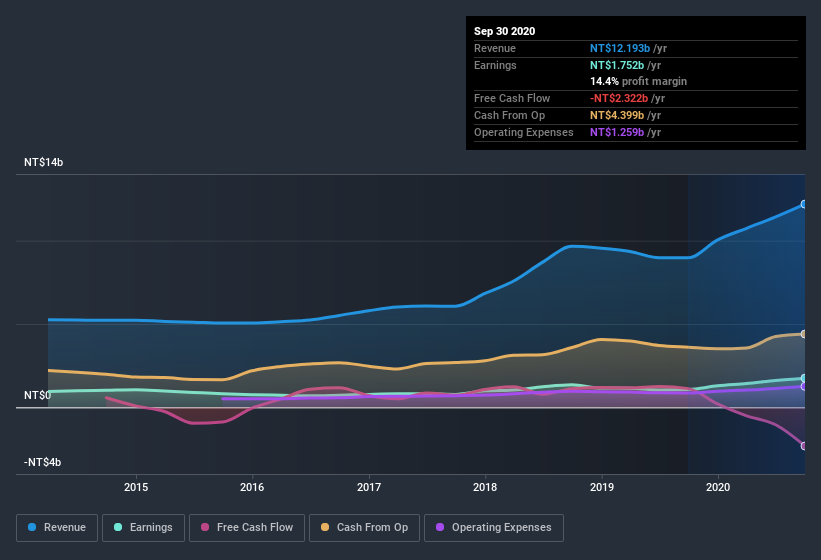This screenshot has height=560, width=821.
Task: Click the -NT$2.322b free cash flow value
Action: (619, 98)
